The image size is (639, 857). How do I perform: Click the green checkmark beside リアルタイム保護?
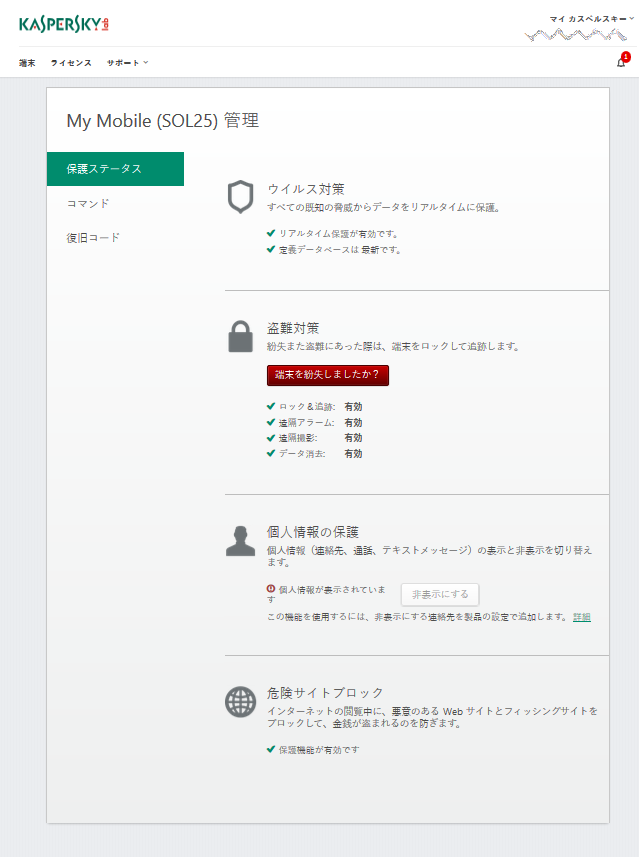coord(271,233)
